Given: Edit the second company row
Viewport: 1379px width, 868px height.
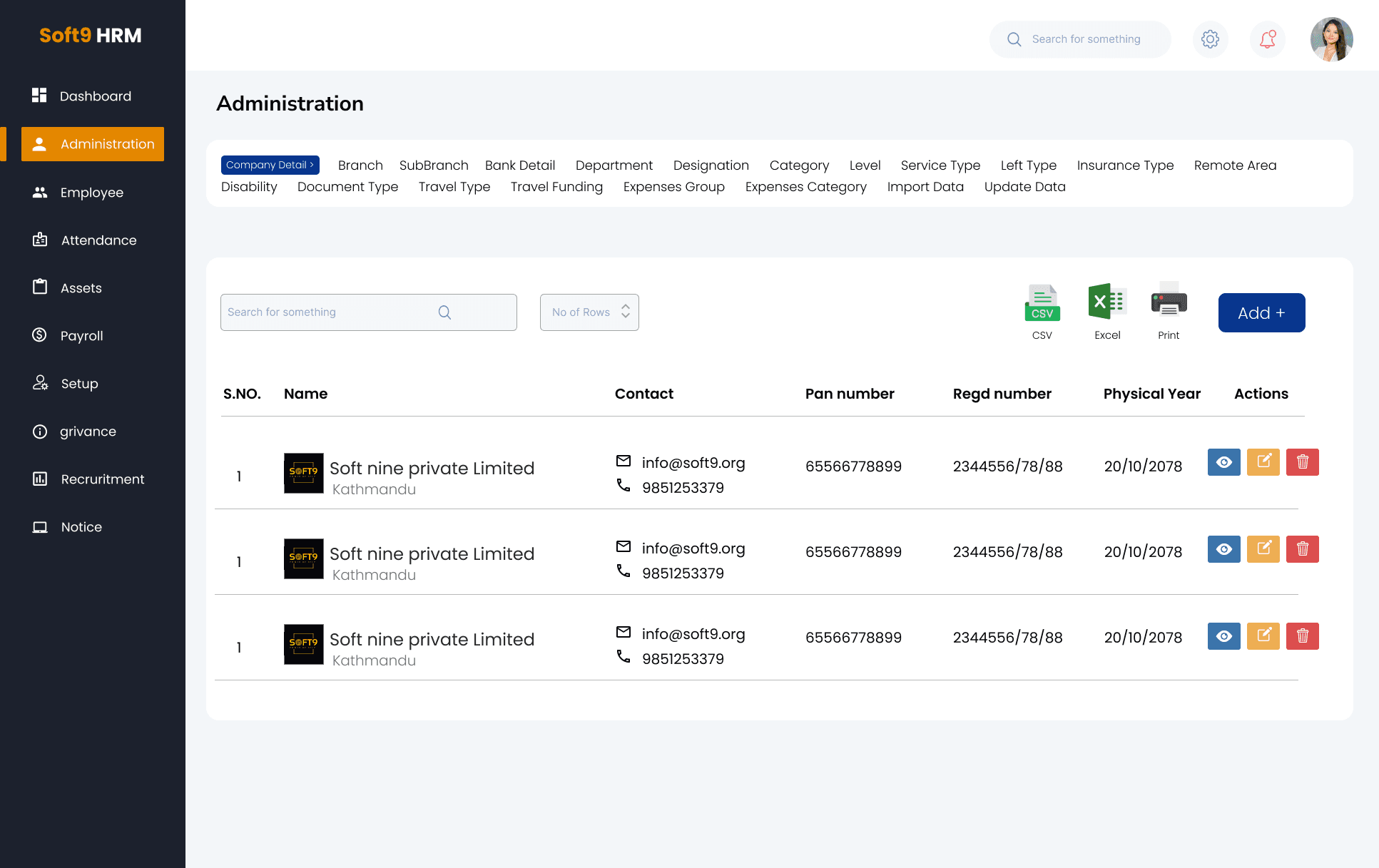Looking at the screenshot, I should (1263, 549).
